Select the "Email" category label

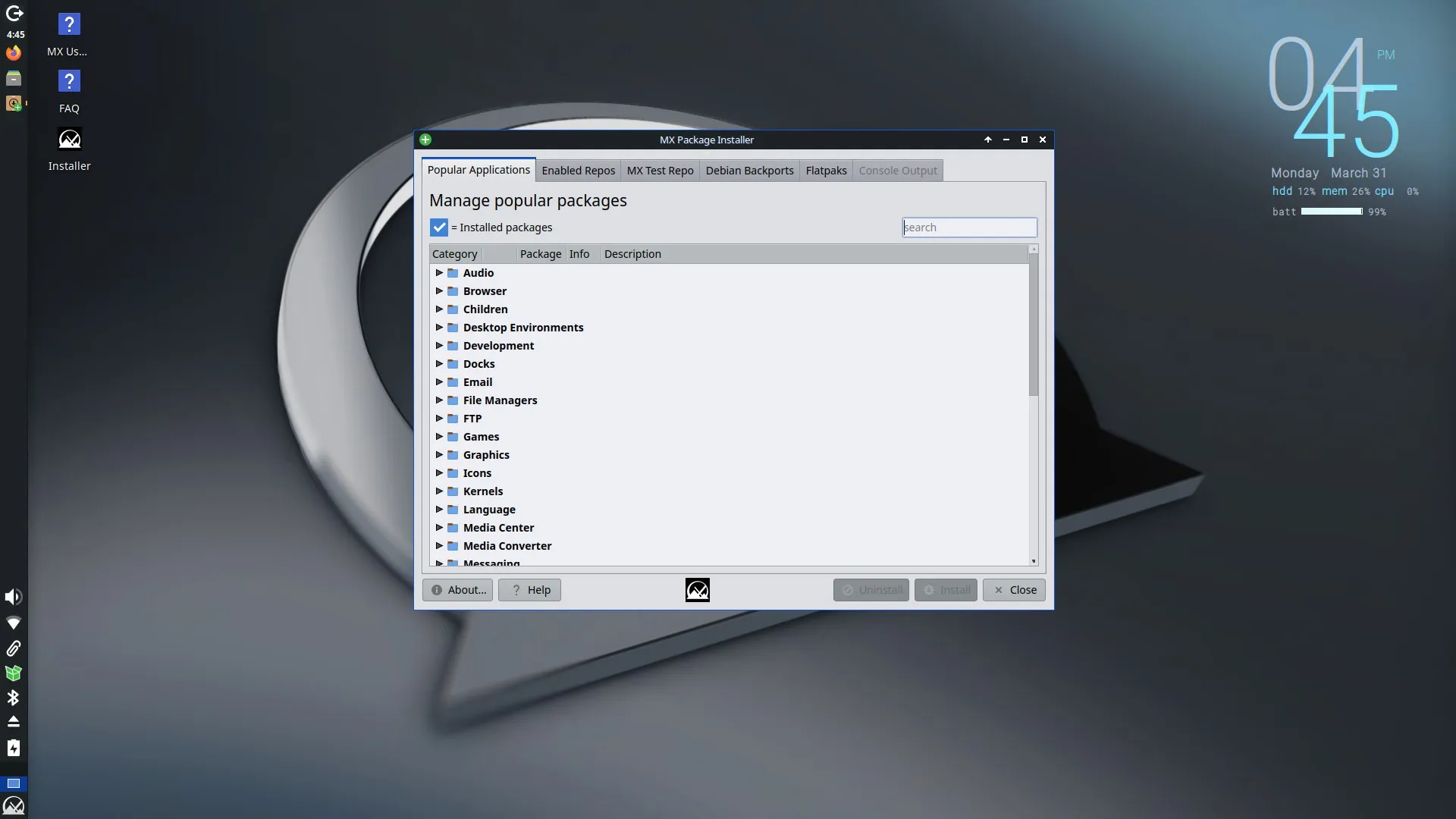coord(478,382)
